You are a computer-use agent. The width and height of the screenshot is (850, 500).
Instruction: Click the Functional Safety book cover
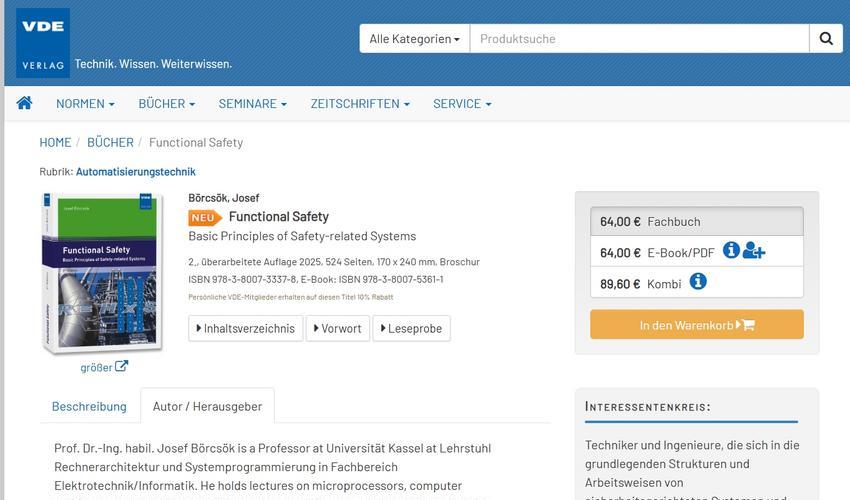102,273
